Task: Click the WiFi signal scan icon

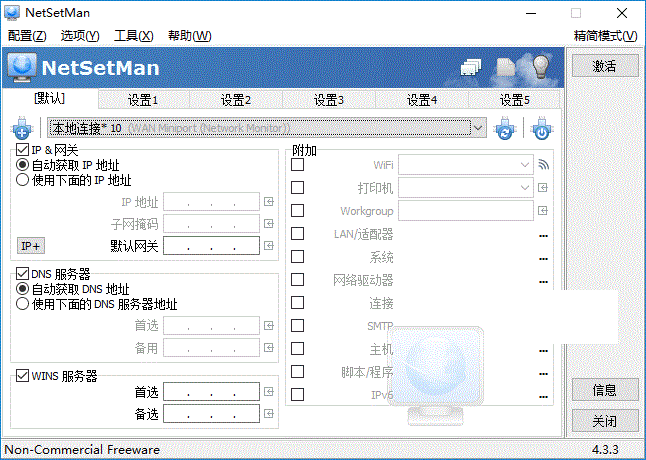Action: tap(543, 165)
